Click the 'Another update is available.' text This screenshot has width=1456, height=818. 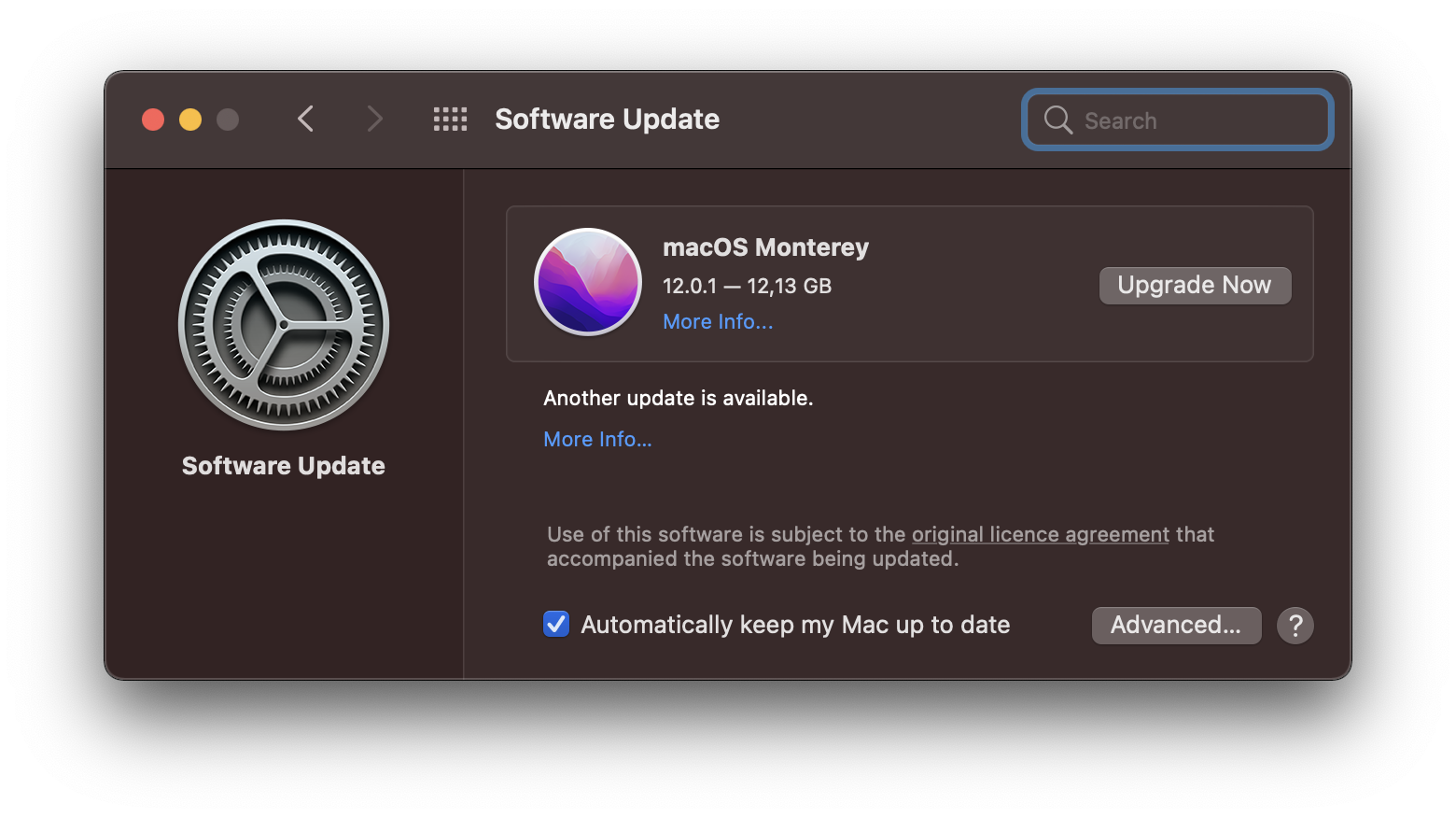coord(679,399)
